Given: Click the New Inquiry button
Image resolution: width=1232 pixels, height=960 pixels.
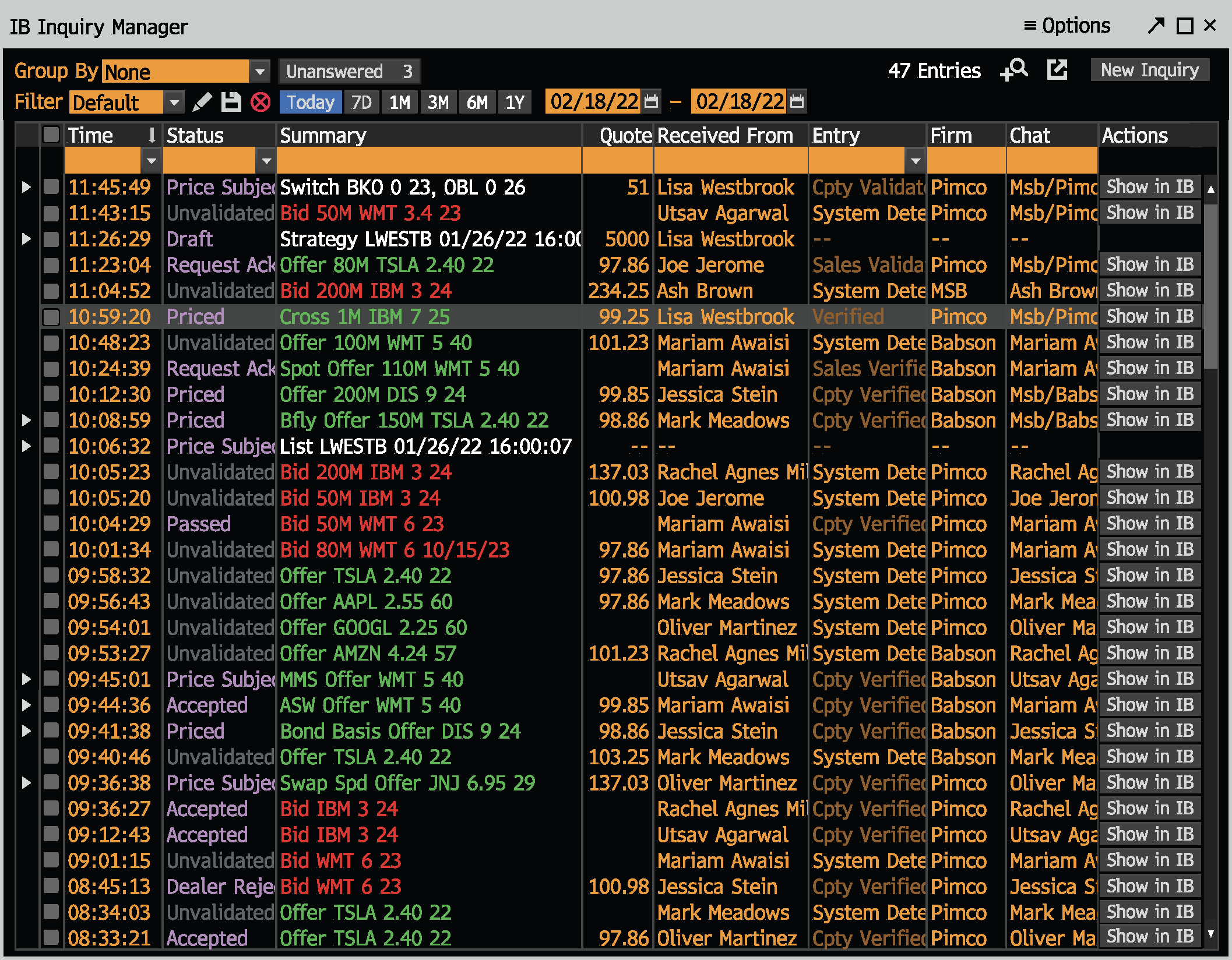Looking at the screenshot, I should [1150, 70].
